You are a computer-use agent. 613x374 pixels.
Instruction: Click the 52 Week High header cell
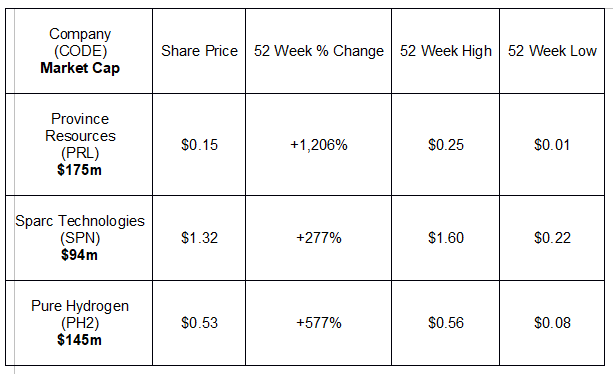[x=446, y=51]
